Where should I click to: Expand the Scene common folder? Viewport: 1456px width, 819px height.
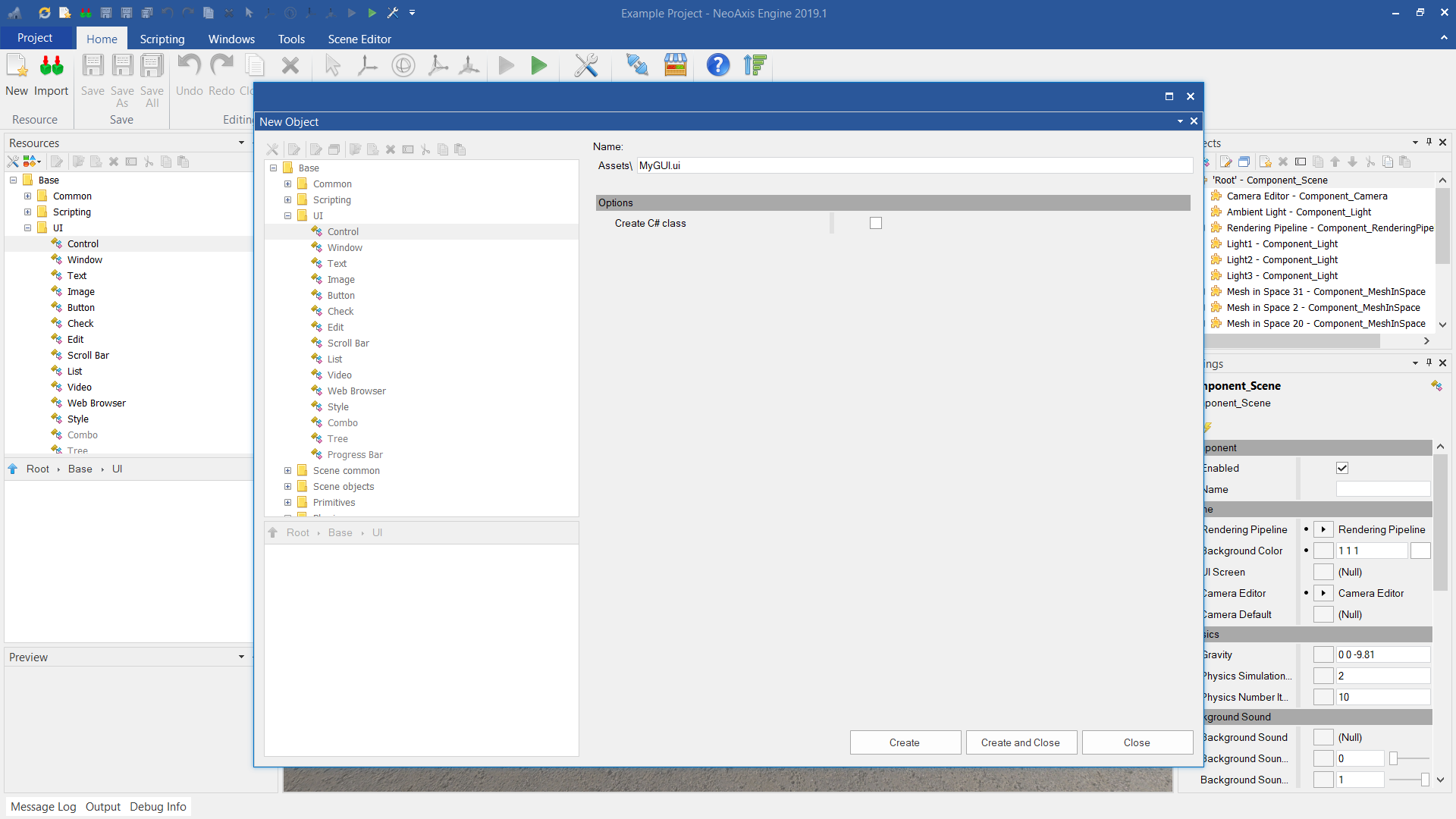click(287, 470)
